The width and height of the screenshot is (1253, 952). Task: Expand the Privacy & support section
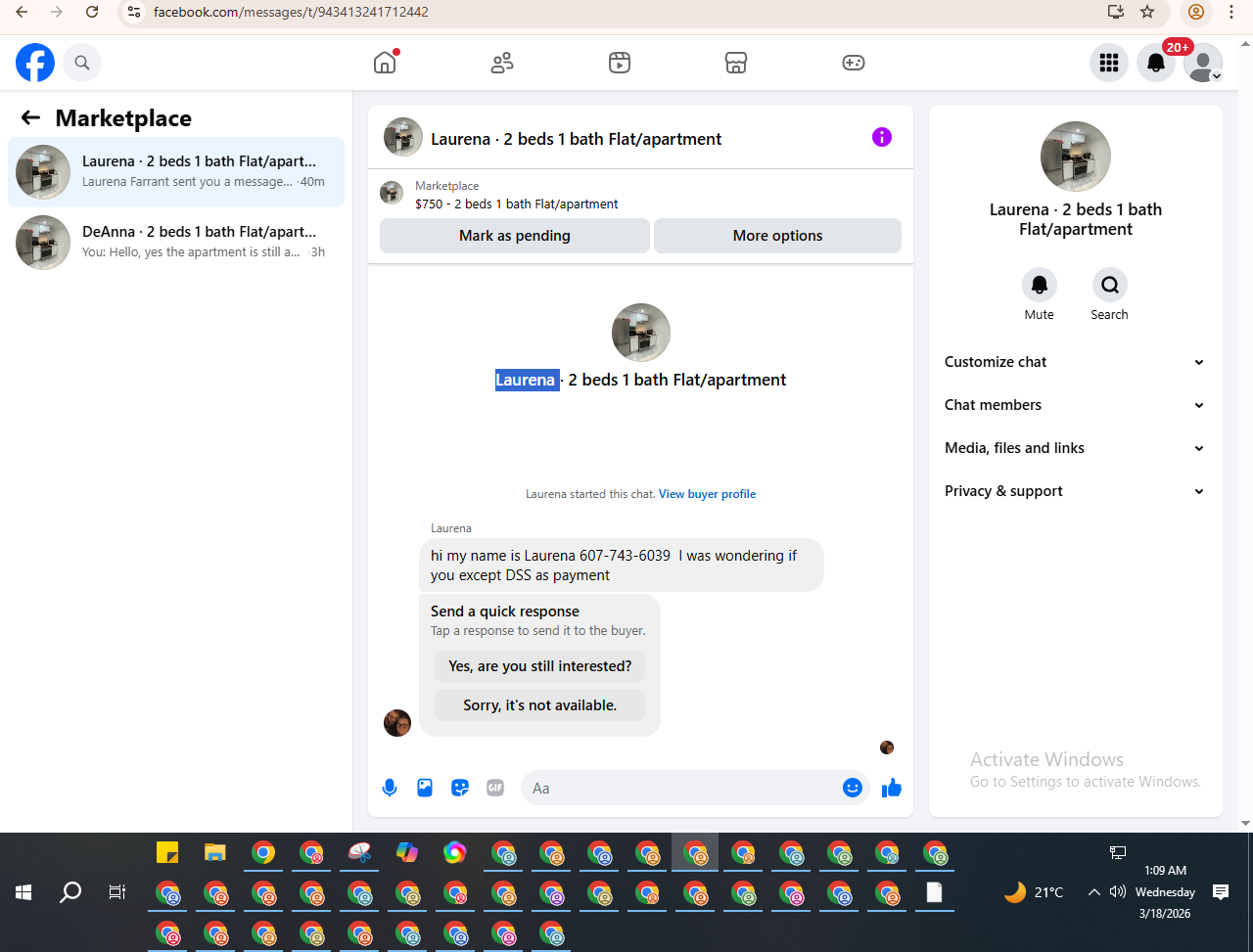[1076, 491]
